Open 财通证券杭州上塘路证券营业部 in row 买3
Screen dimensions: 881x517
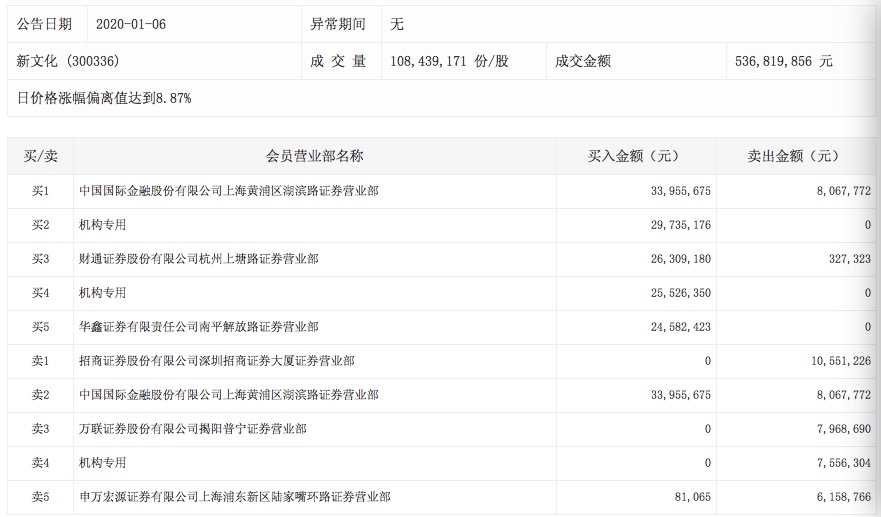pos(199,259)
